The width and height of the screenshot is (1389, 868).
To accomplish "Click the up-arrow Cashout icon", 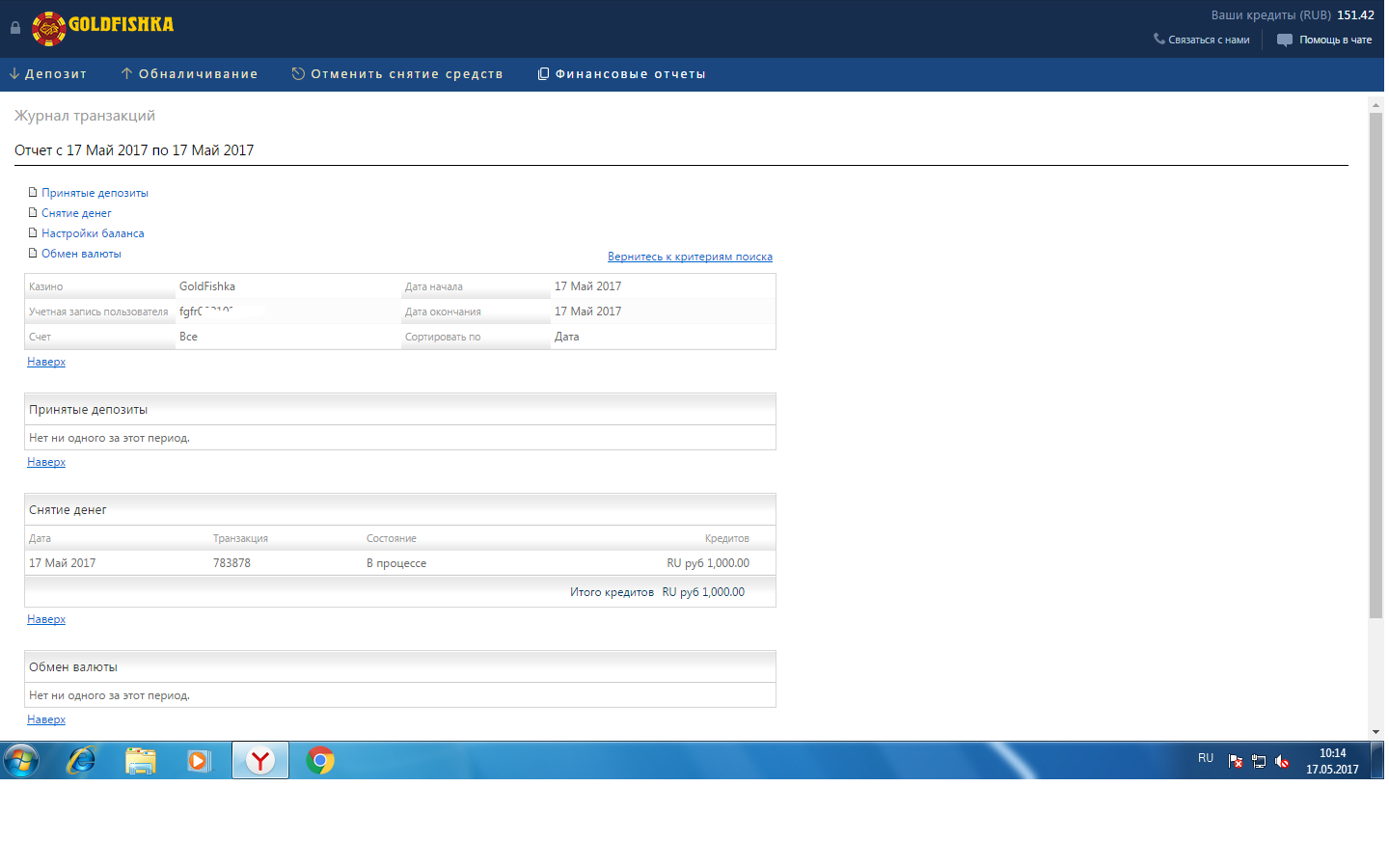I will point(126,73).
